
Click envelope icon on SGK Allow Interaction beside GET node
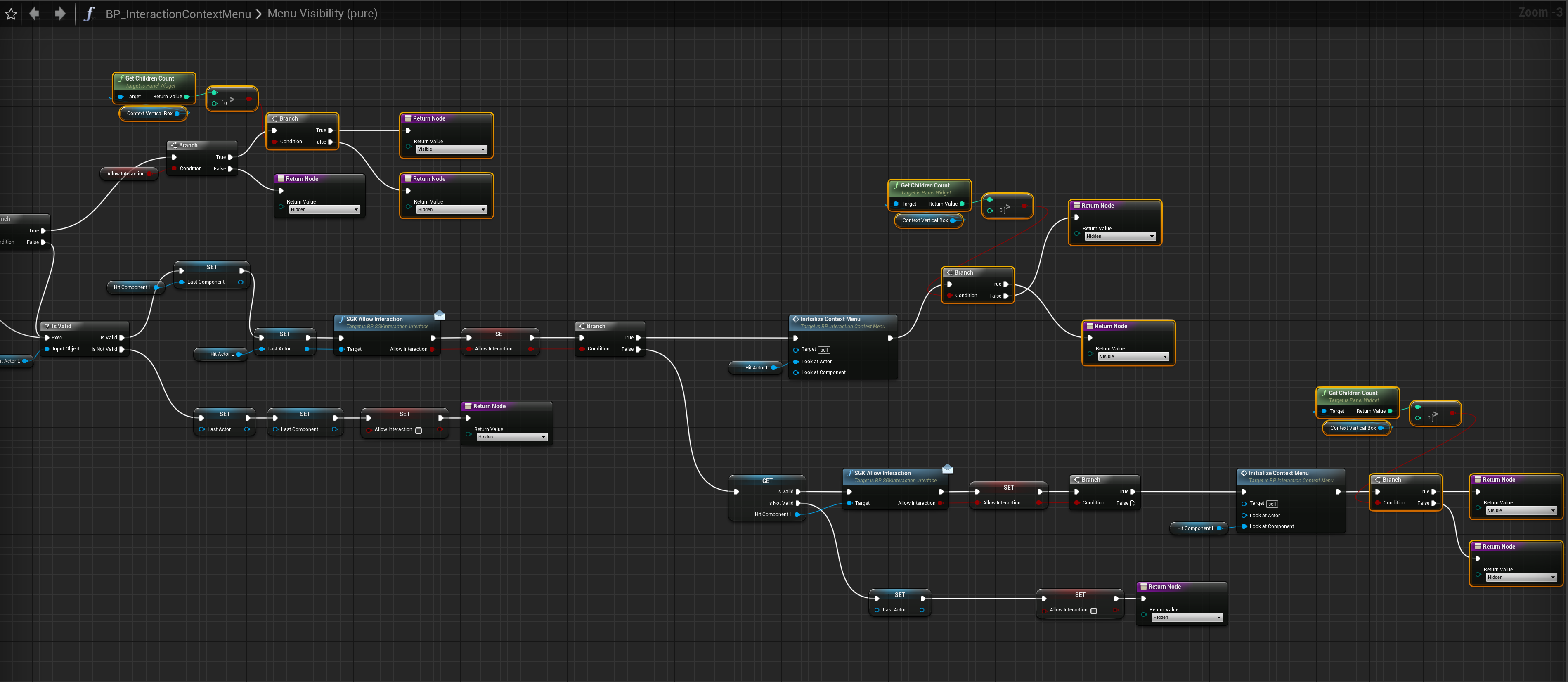coord(947,469)
